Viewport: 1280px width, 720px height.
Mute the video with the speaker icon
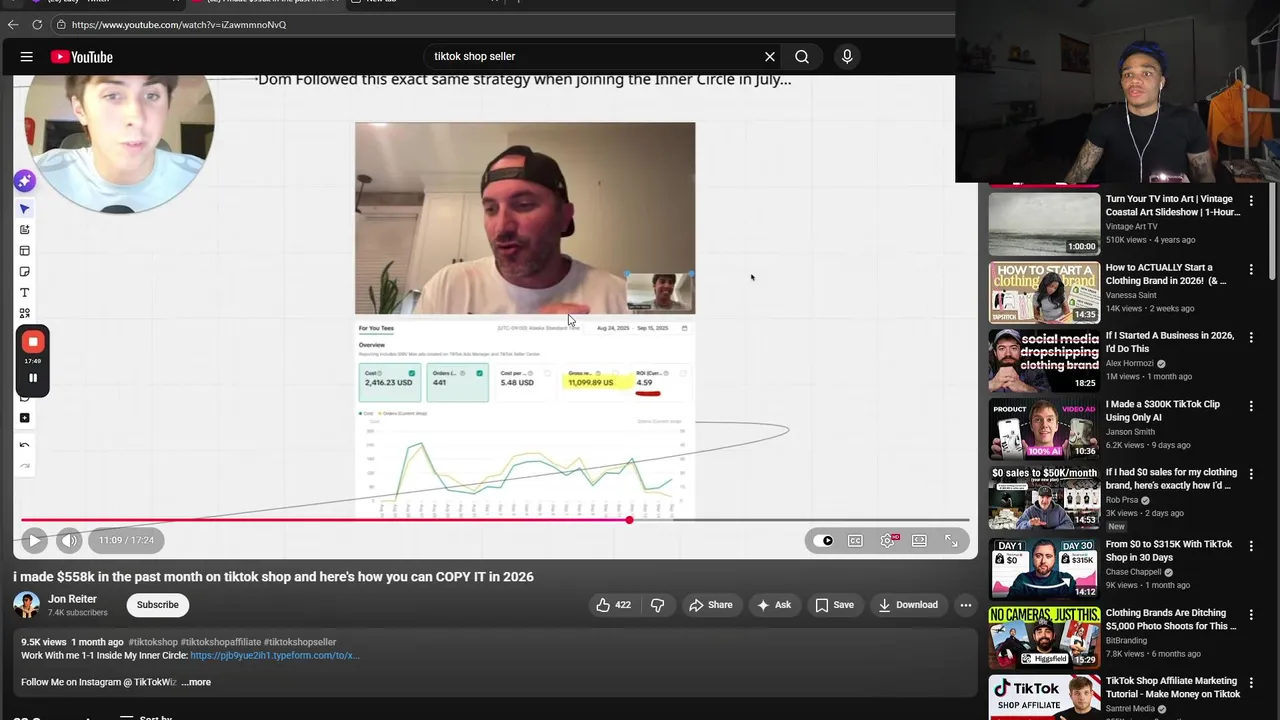[68, 540]
